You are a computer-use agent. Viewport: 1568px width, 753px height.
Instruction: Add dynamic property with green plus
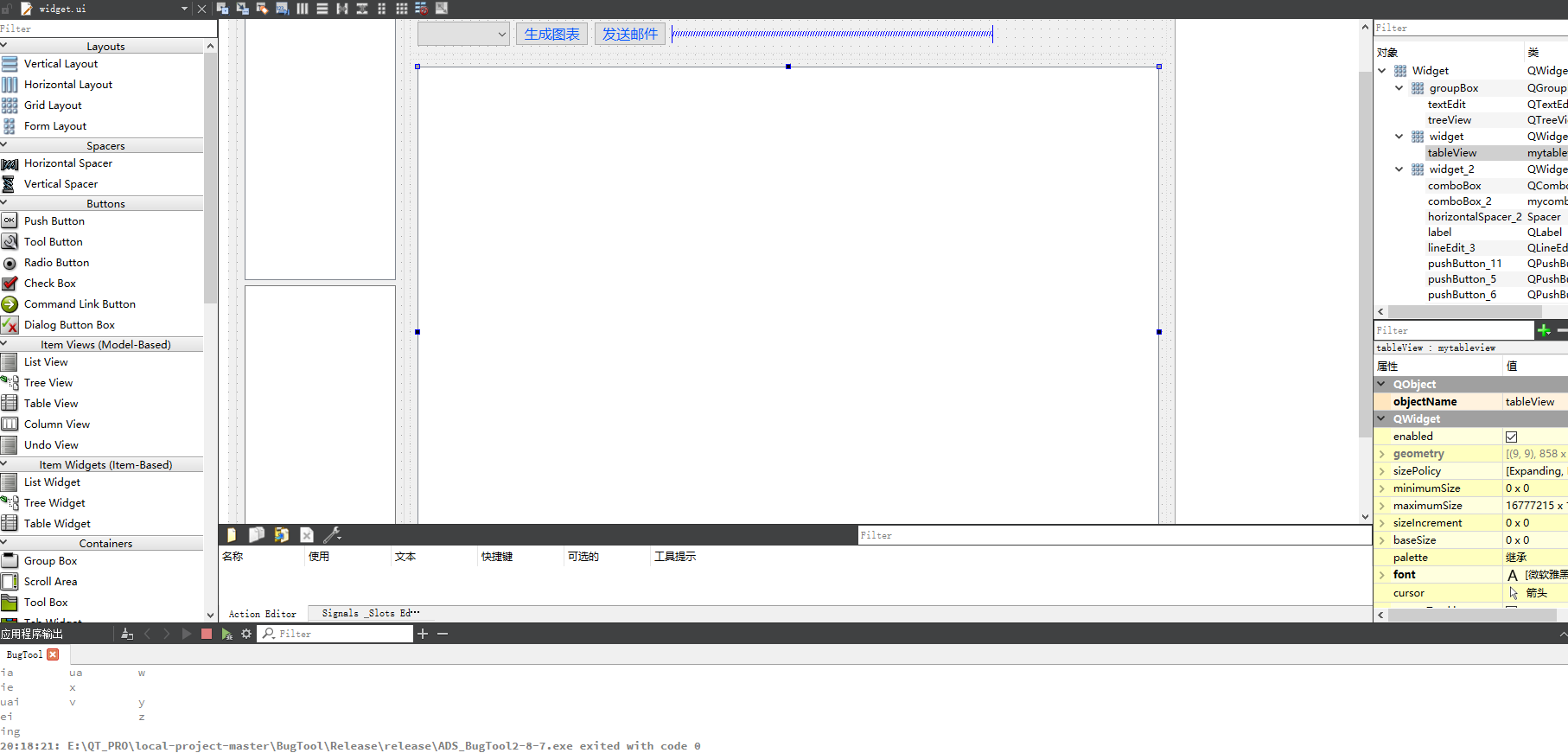pos(1544,330)
